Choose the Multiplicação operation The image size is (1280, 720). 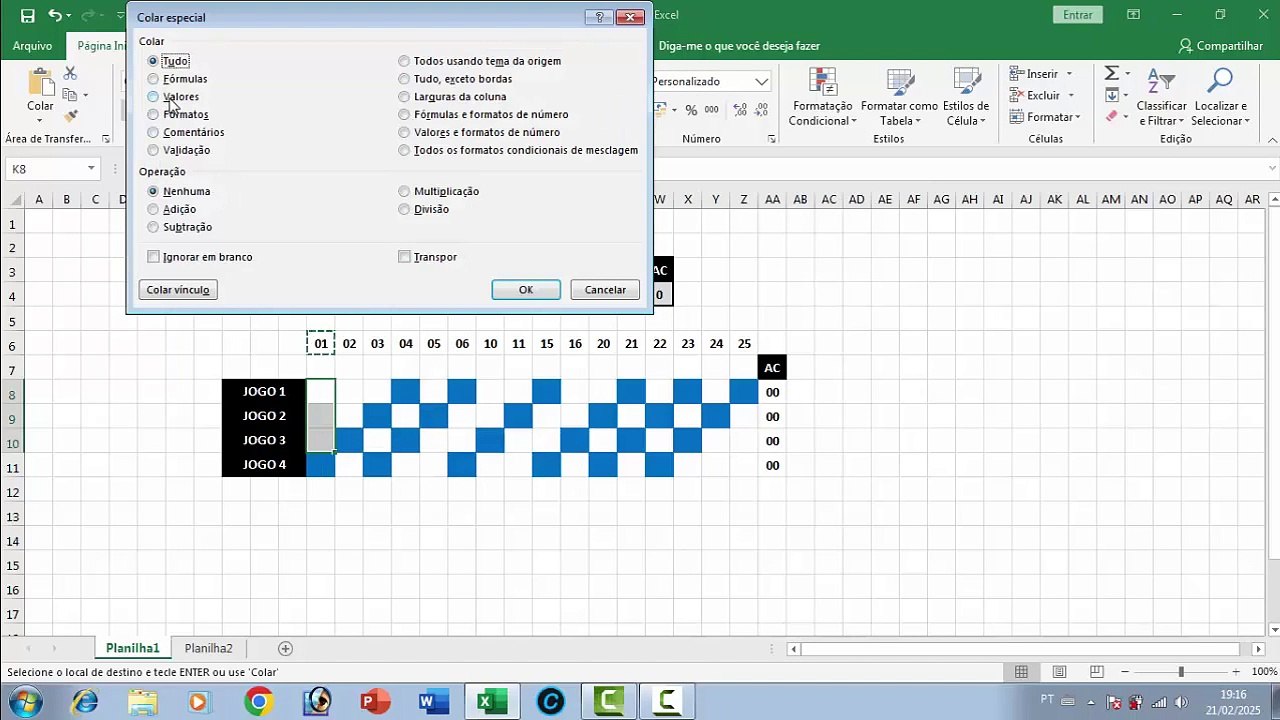pyautogui.click(x=404, y=191)
